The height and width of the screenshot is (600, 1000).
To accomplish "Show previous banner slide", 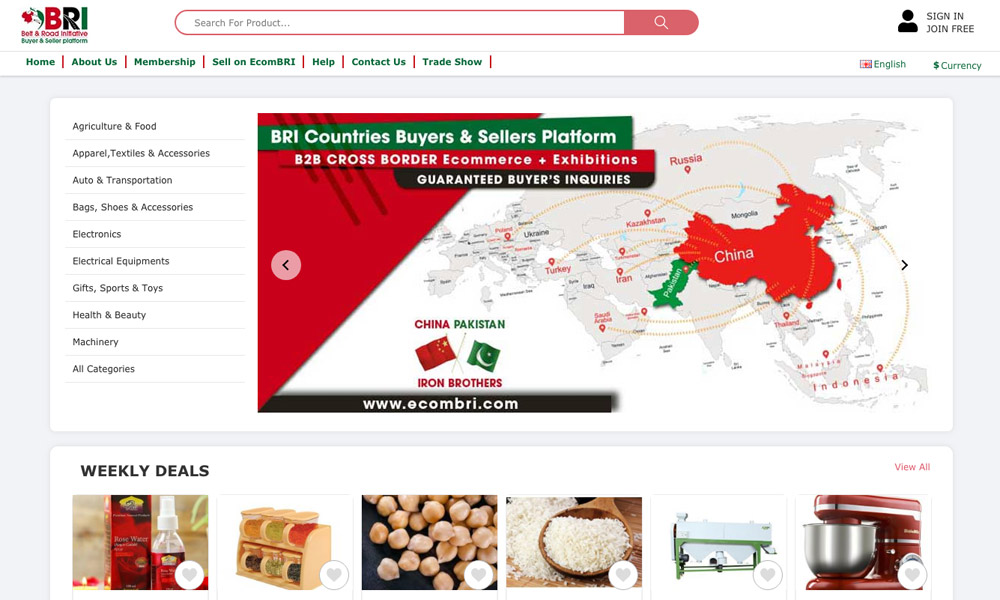I will pos(286,265).
